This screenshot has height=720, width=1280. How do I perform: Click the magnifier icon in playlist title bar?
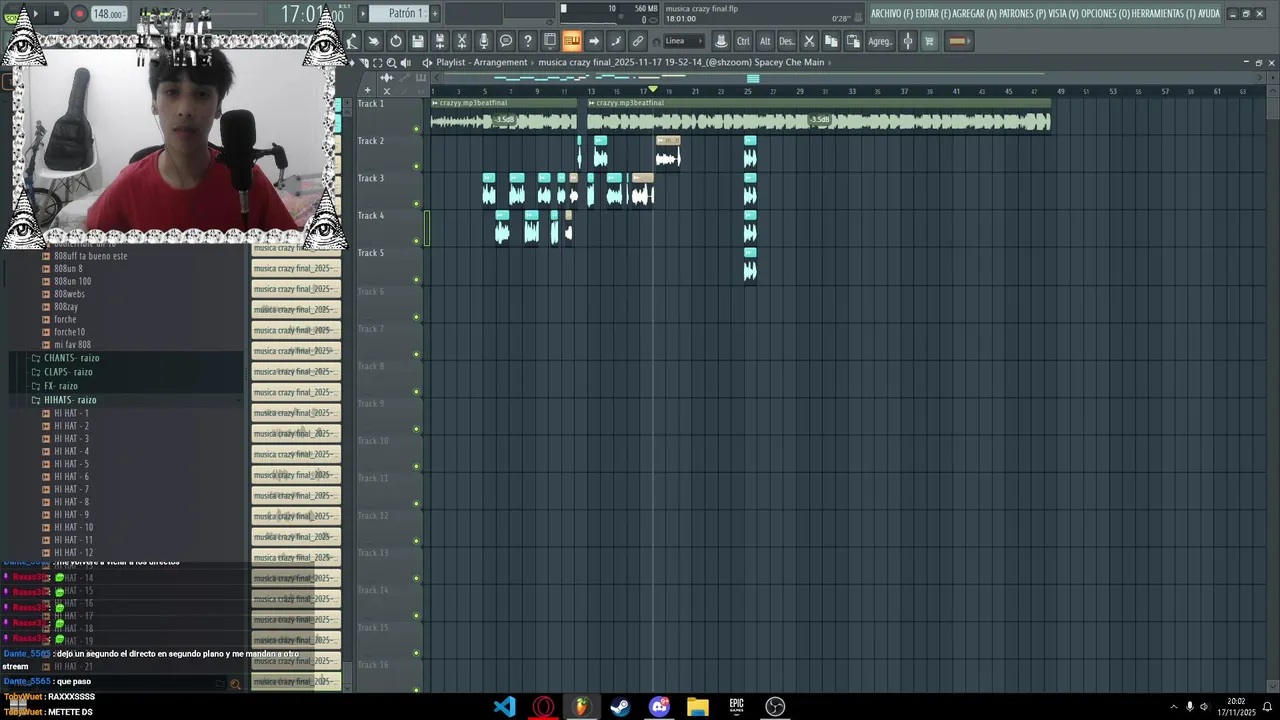[391, 62]
